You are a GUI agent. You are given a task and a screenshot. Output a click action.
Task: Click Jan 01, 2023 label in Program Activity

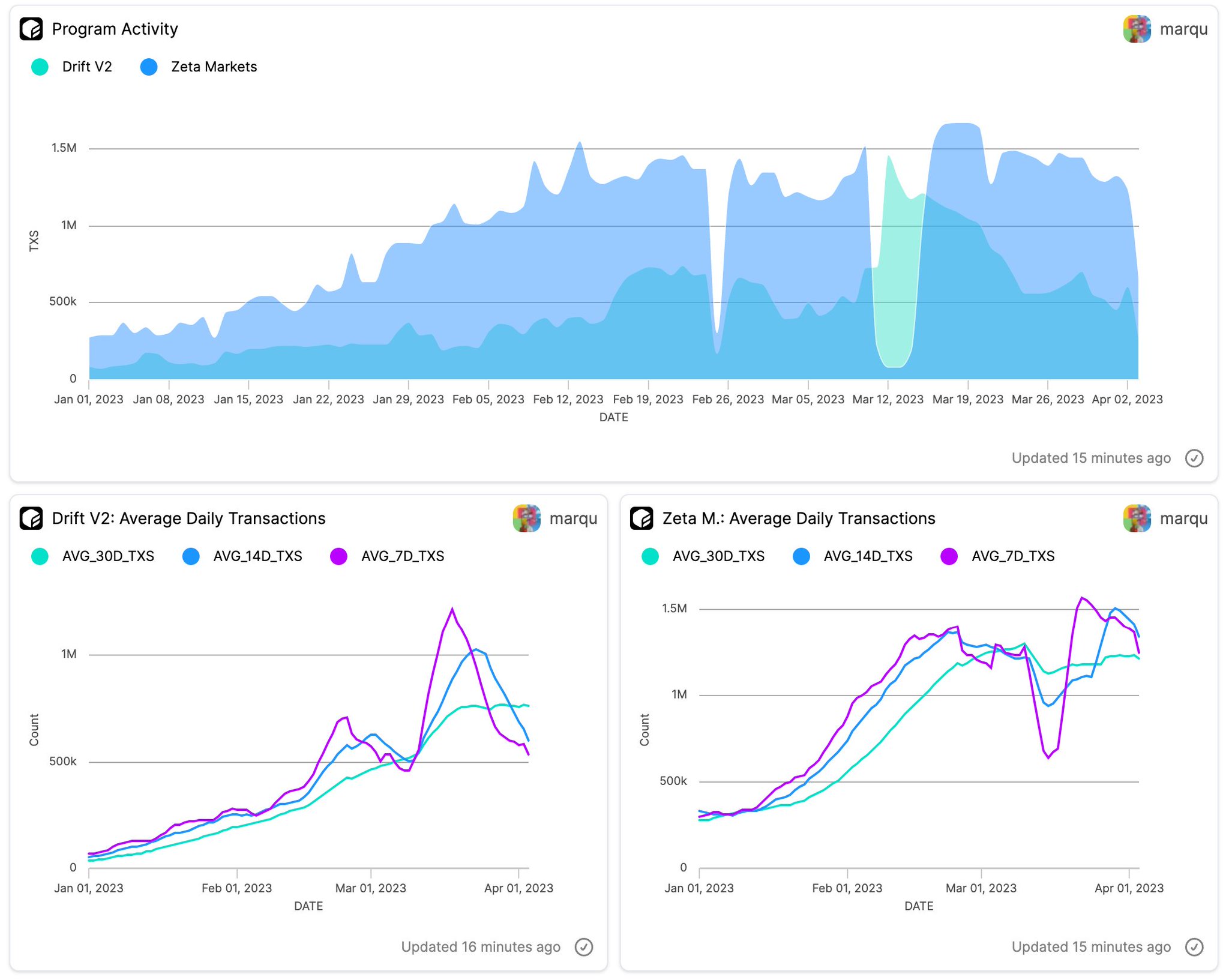point(89,400)
